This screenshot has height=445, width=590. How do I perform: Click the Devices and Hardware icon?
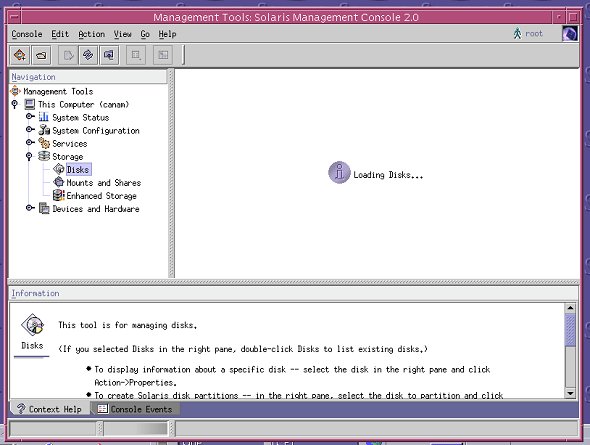[44, 208]
